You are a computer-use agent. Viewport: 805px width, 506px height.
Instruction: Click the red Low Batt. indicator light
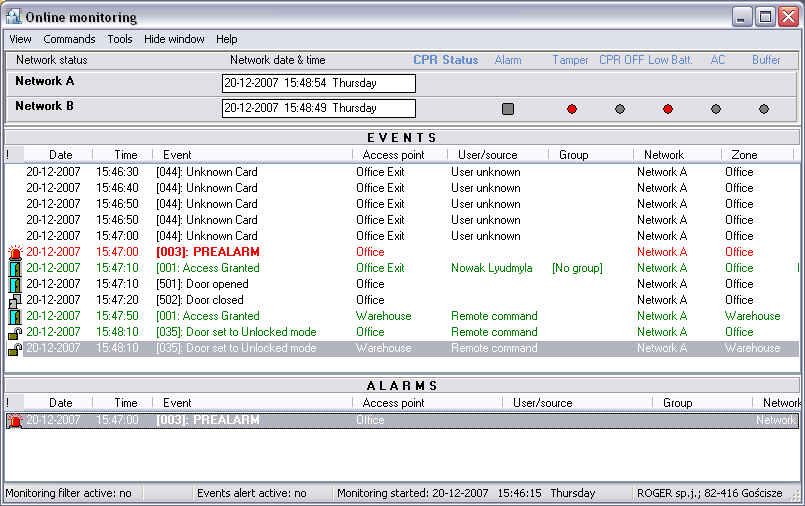coord(668,109)
